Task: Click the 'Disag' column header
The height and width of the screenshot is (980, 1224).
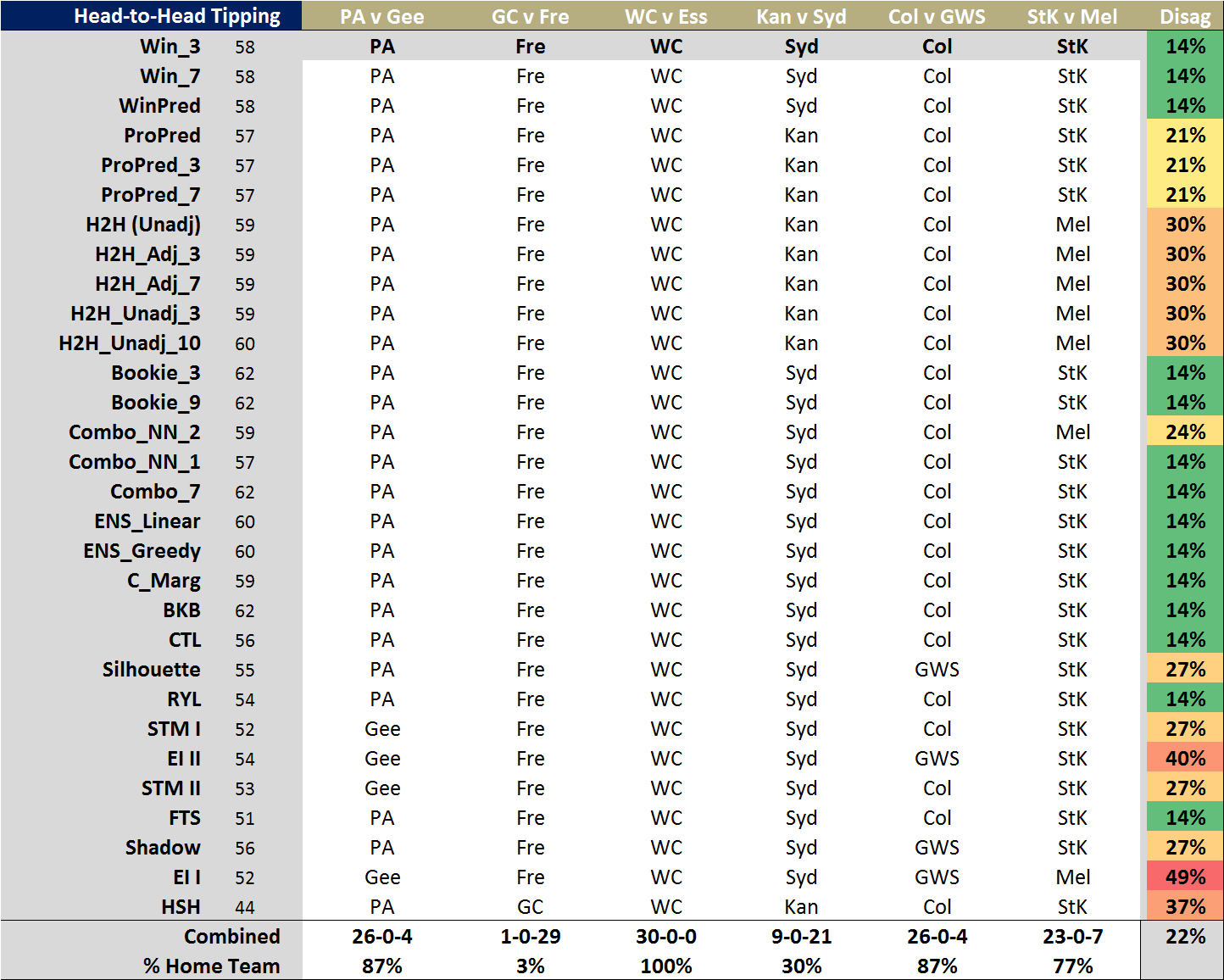Action: [x=1185, y=16]
